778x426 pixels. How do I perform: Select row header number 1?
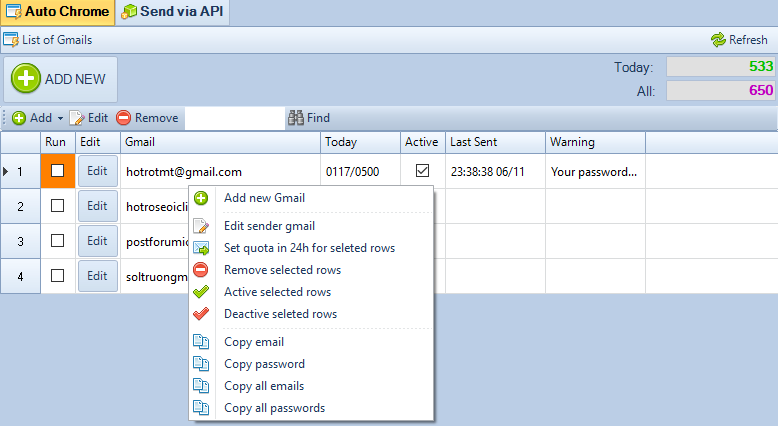(x=20, y=172)
